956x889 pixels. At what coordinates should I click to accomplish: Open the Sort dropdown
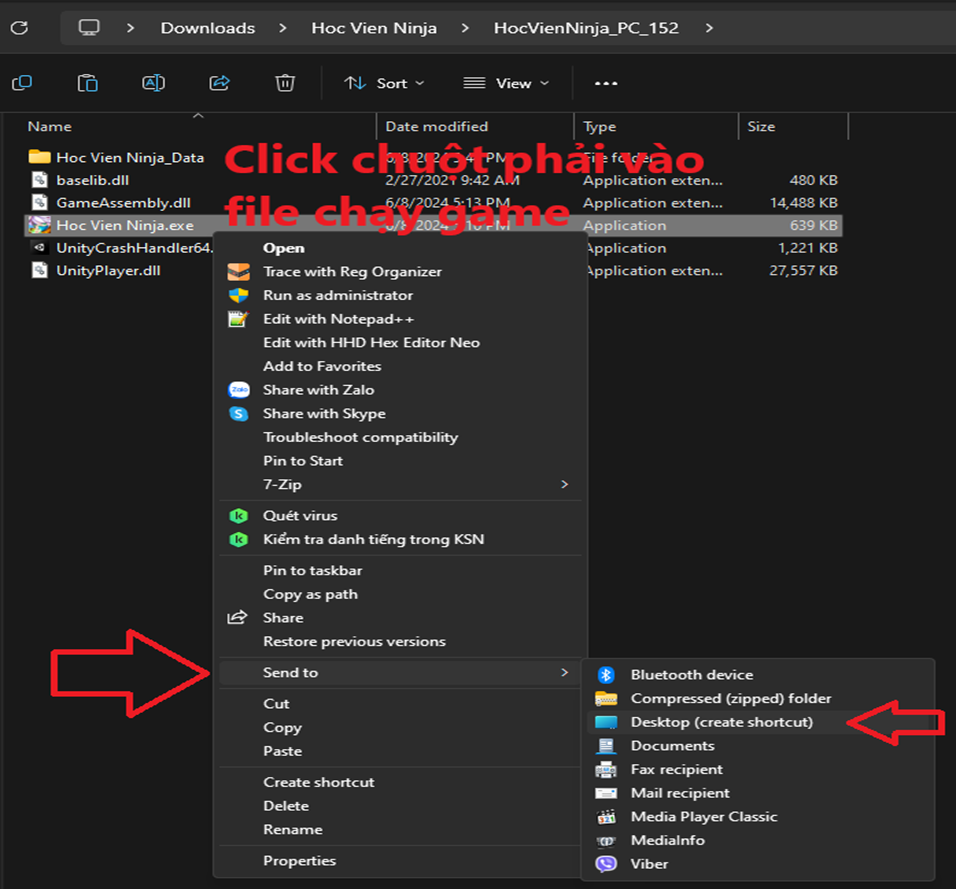(385, 83)
